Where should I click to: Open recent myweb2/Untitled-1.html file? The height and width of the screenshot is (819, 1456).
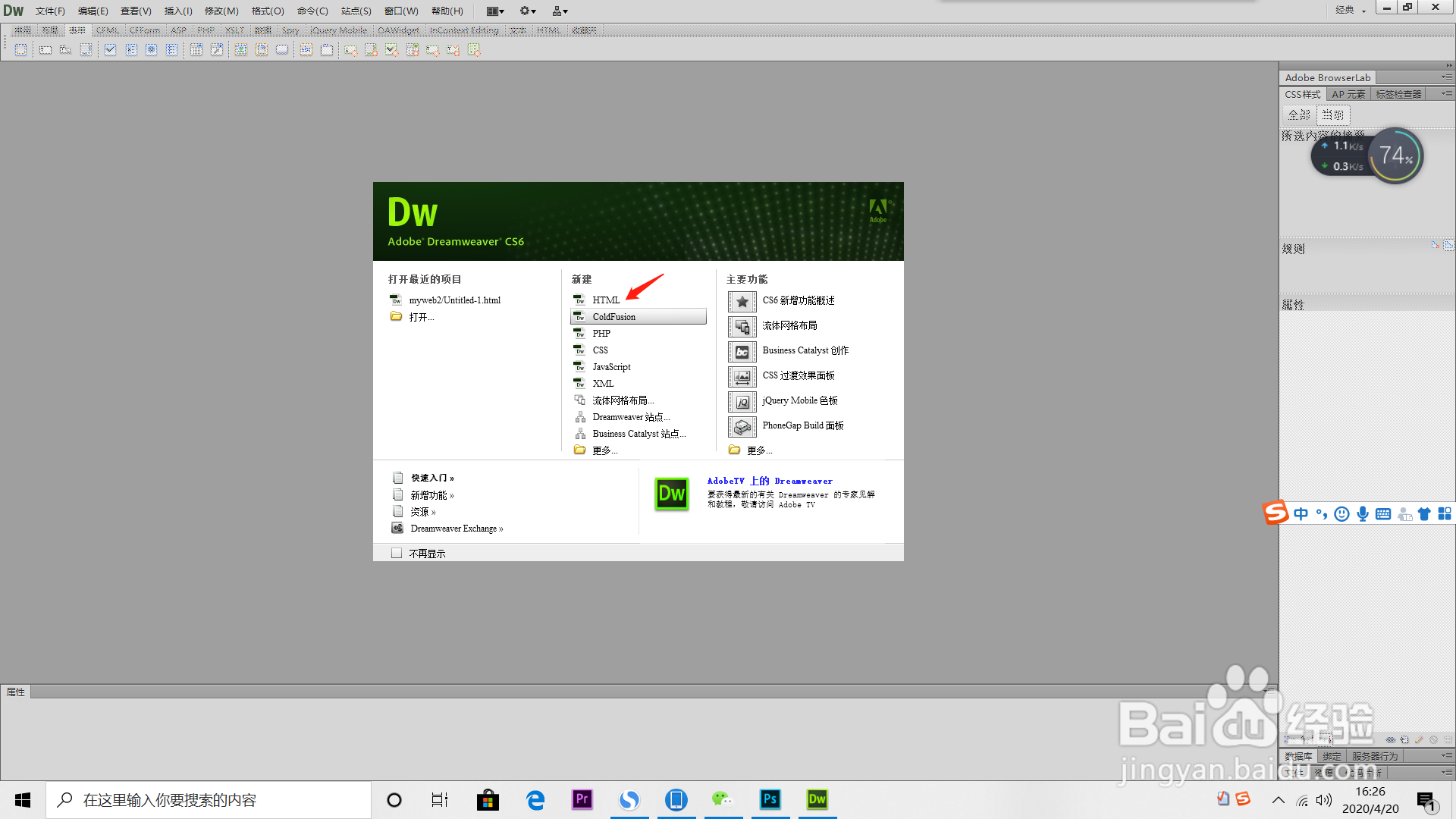click(x=454, y=300)
